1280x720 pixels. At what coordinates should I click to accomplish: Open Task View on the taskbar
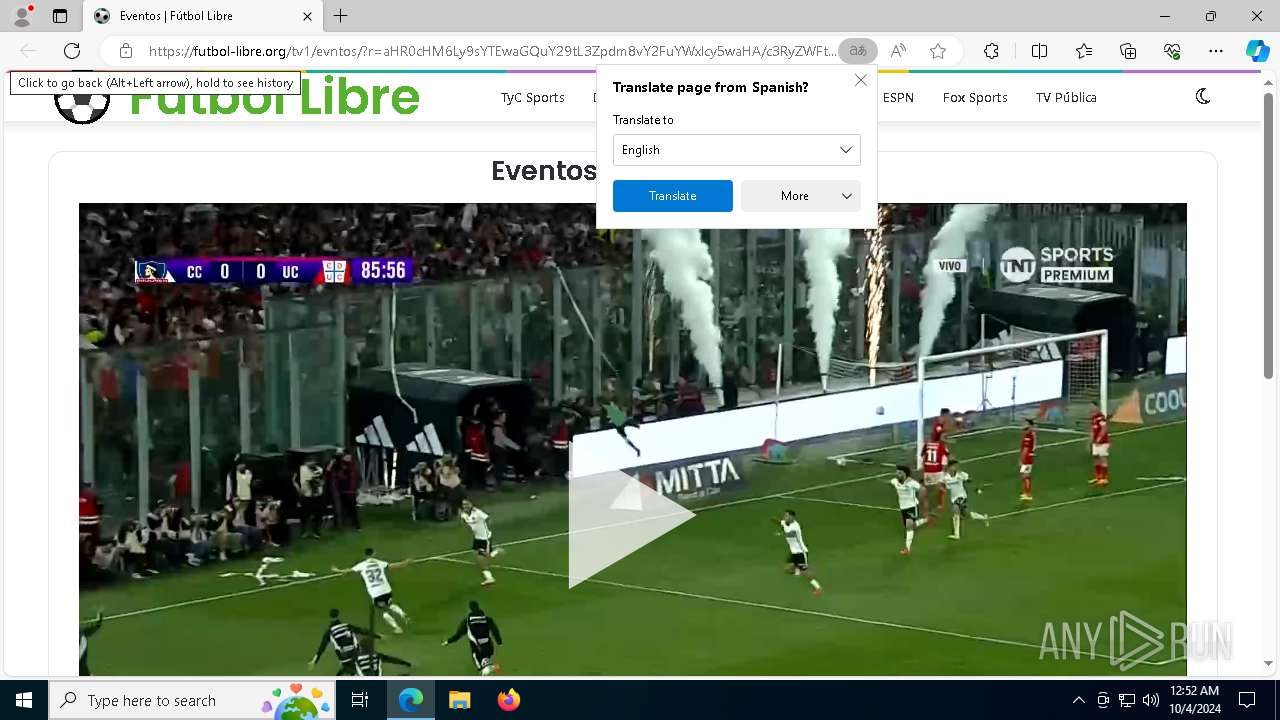360,700
